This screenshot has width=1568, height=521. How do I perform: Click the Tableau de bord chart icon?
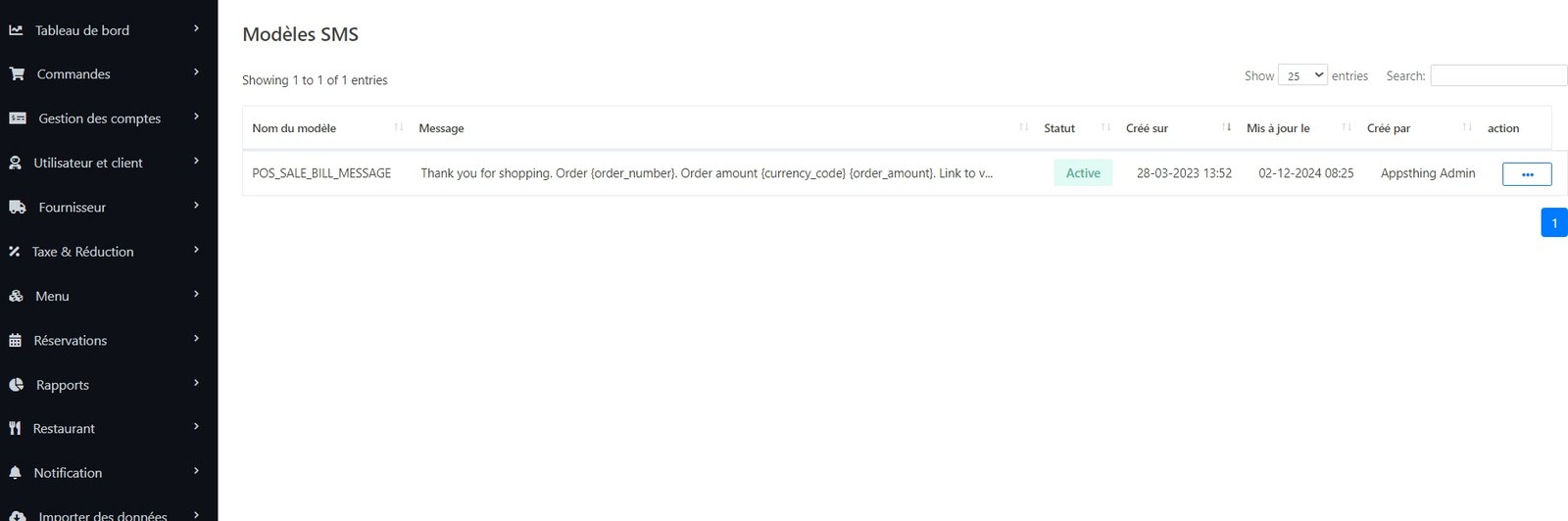click(x=16, y=30)
